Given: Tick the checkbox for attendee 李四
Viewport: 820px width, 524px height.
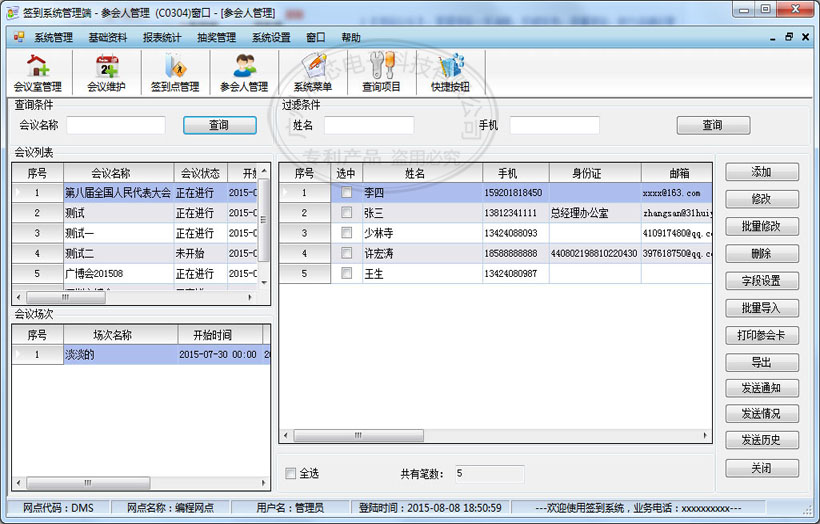Looking at the screenshot, I should click(x=346, y=192).
